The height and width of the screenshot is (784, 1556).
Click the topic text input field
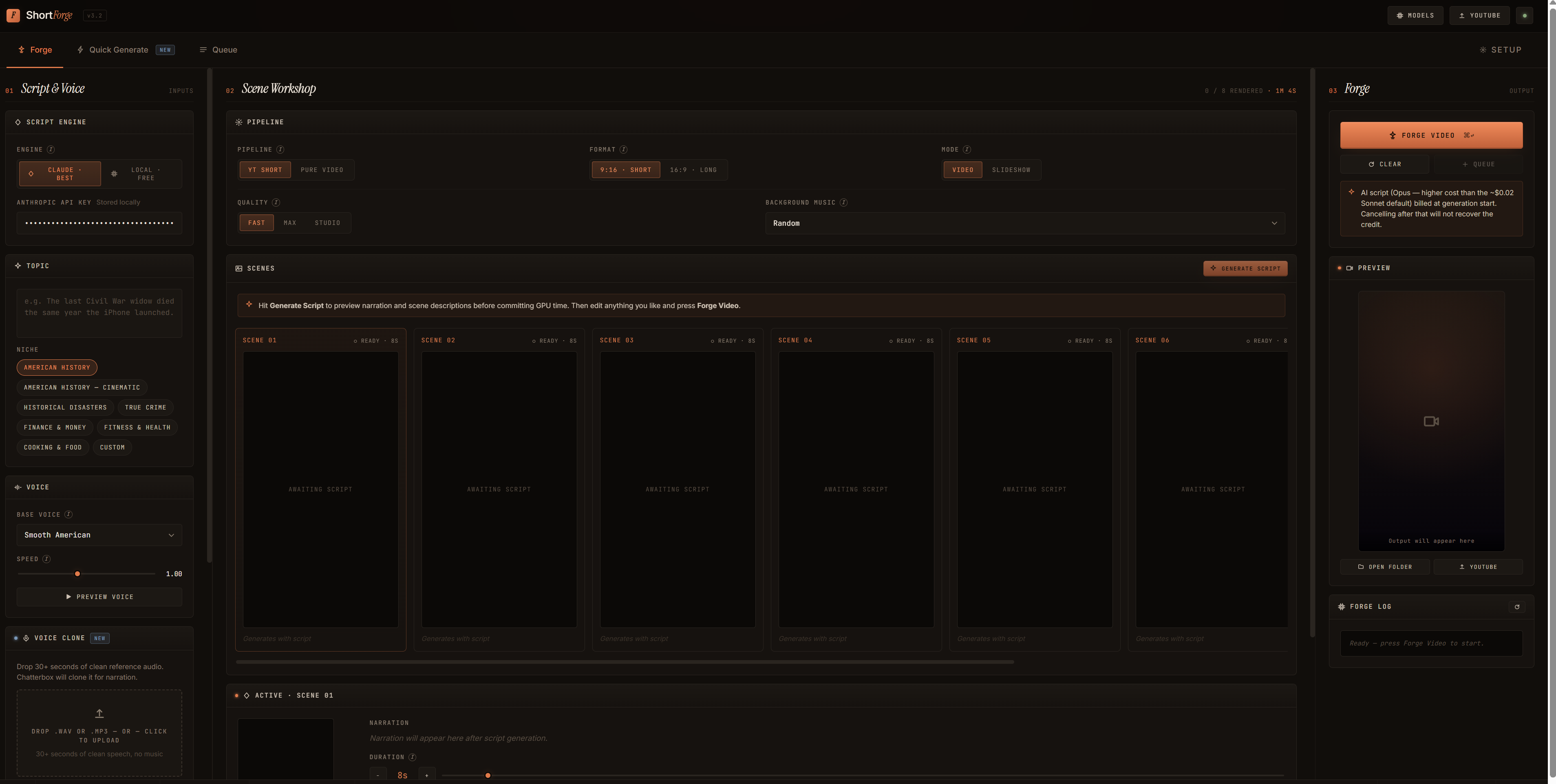99,313
